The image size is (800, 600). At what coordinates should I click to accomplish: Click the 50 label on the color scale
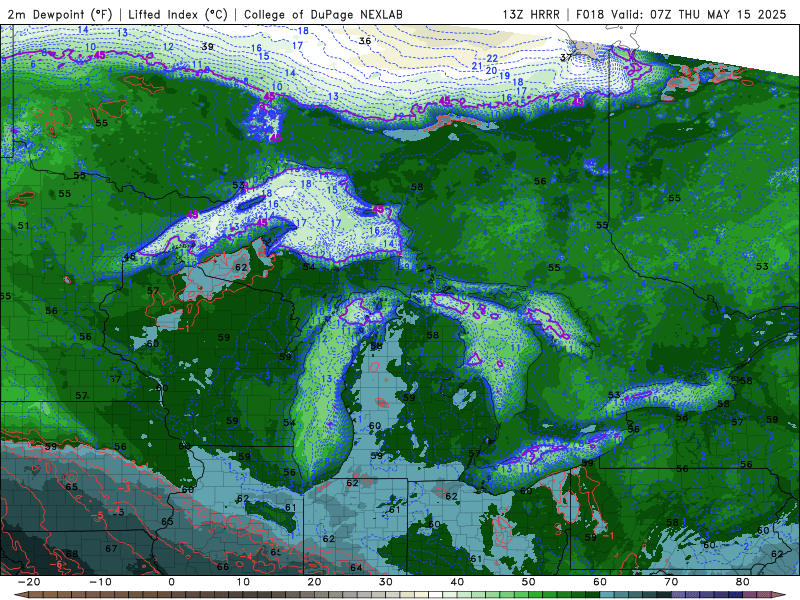click(529, 582)
